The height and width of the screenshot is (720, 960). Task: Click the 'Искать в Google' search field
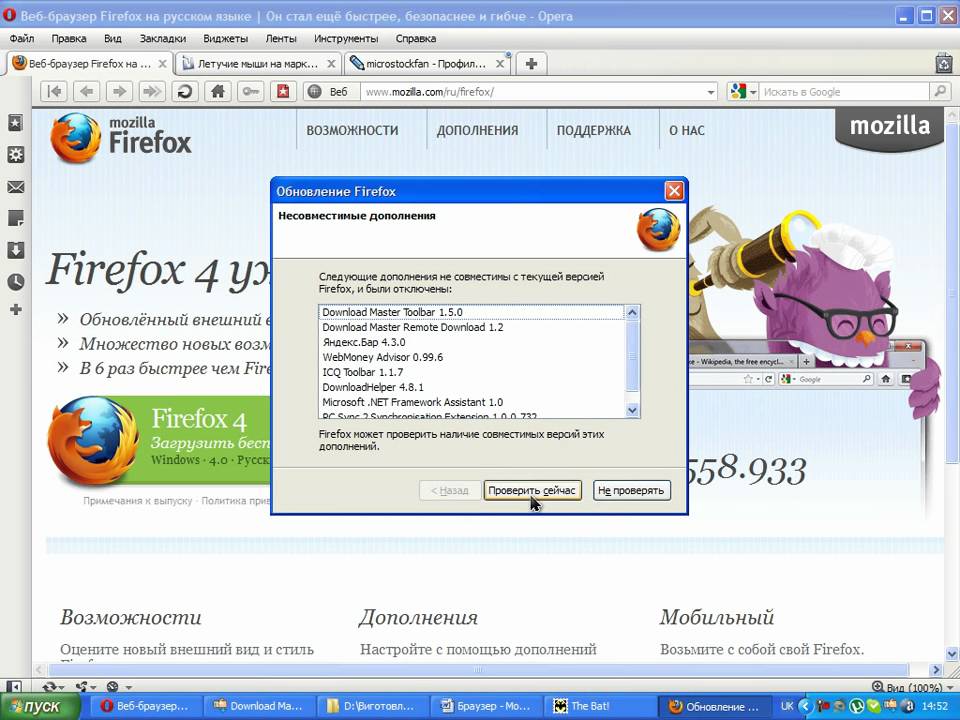click(x=844, y=92)
